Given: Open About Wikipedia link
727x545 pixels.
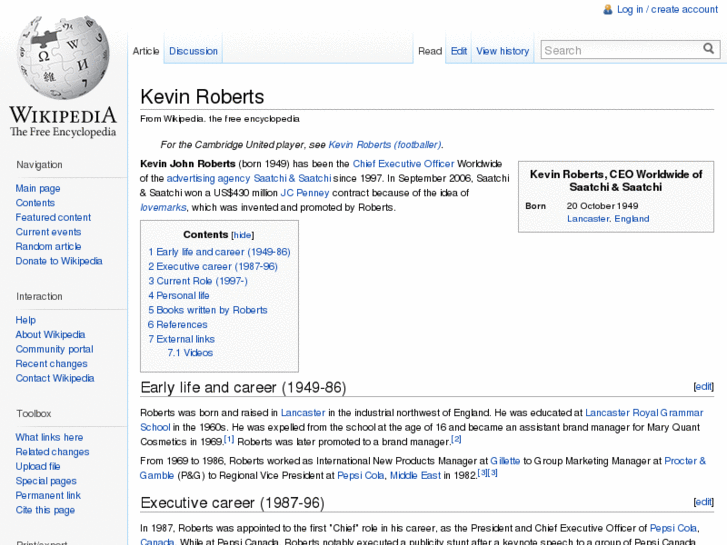Looking at the screenshot, I should (50, 334).
